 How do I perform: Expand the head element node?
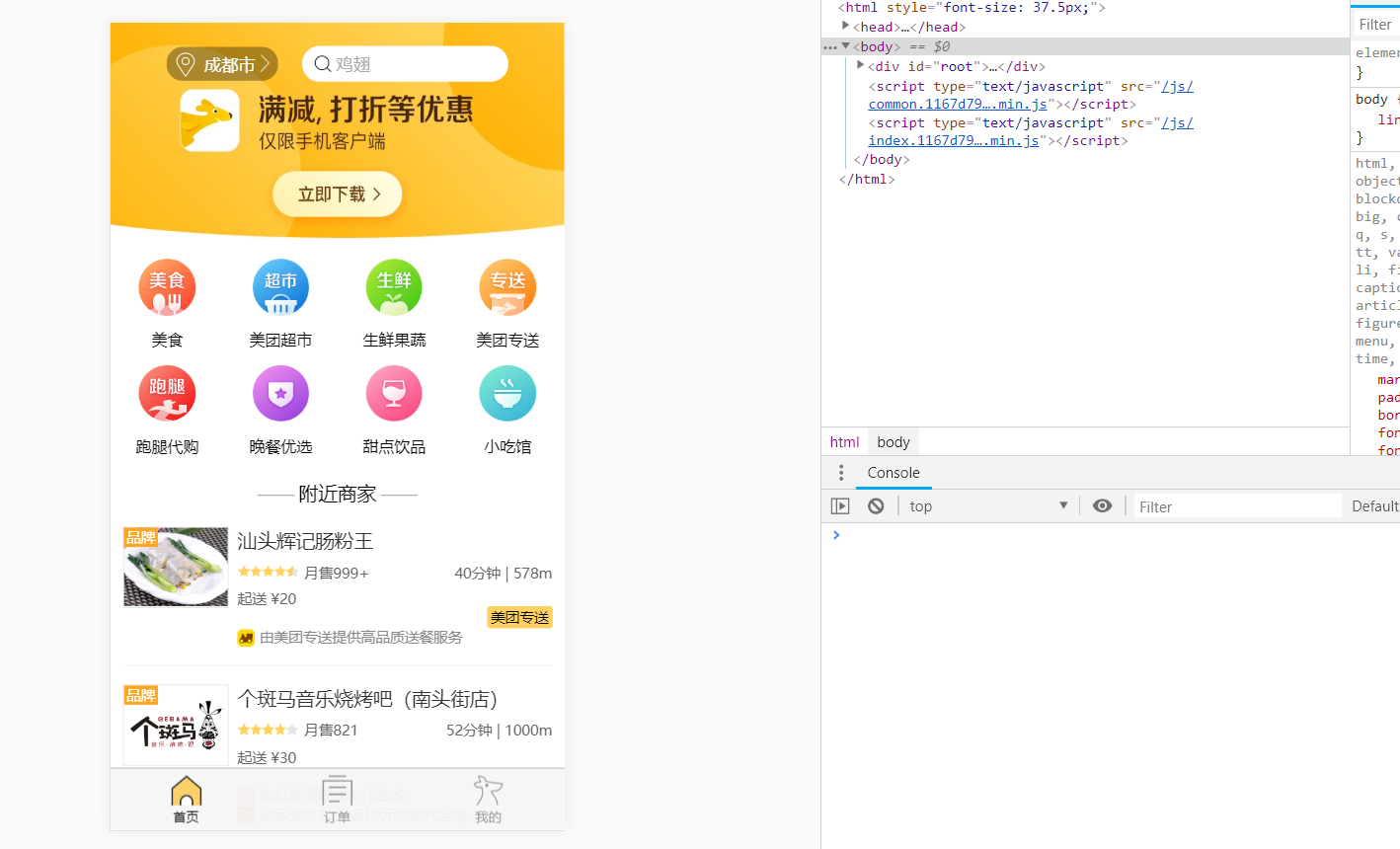845,26
